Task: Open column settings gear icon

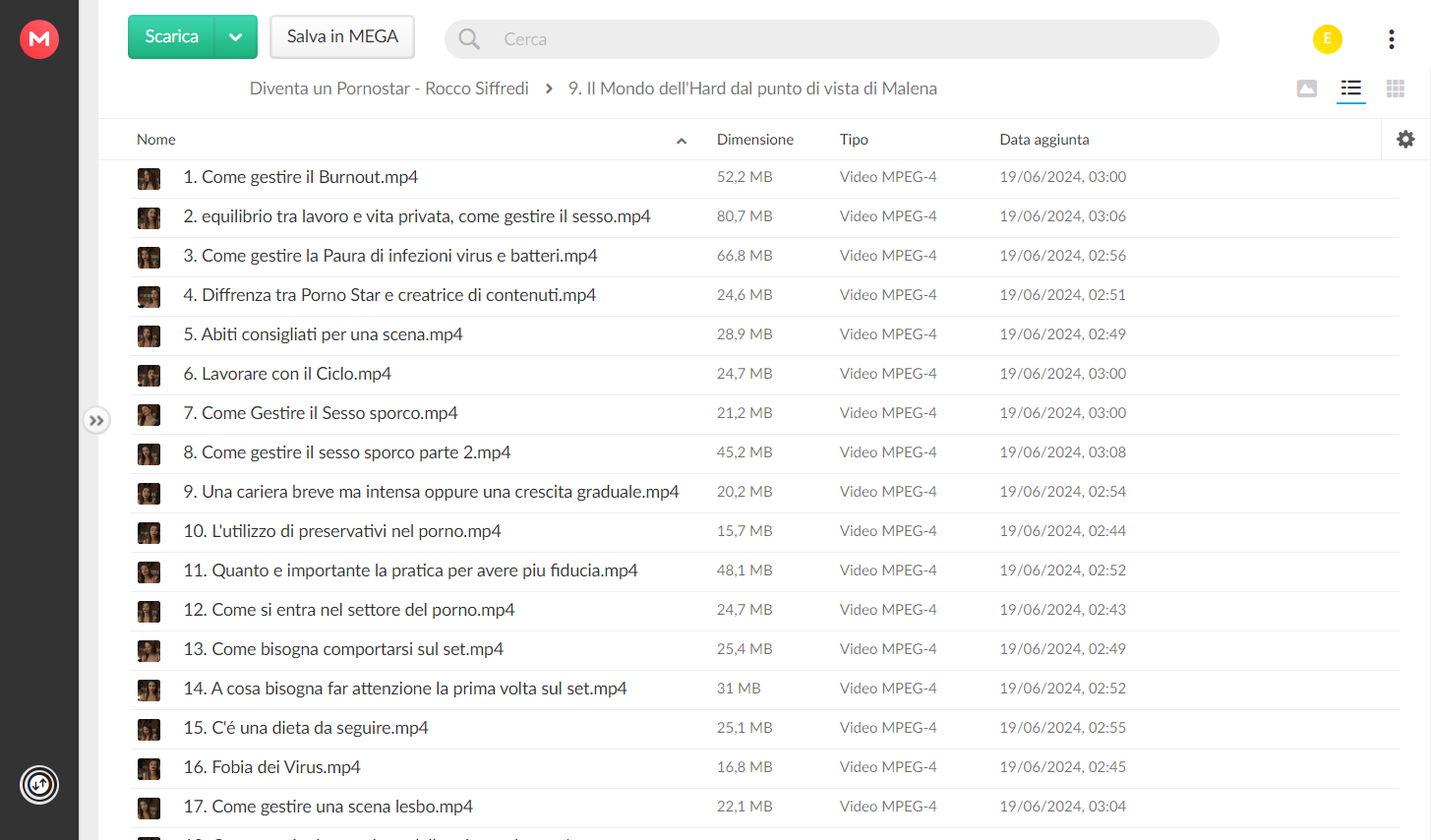Action: 1405,140
